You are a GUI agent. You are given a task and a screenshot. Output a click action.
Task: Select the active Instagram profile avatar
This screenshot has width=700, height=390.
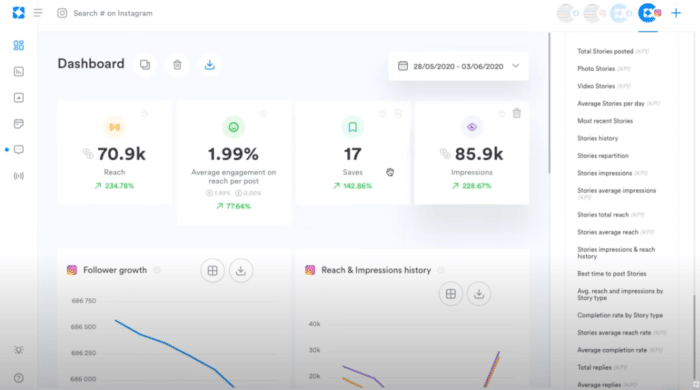[x=649, y=13]
